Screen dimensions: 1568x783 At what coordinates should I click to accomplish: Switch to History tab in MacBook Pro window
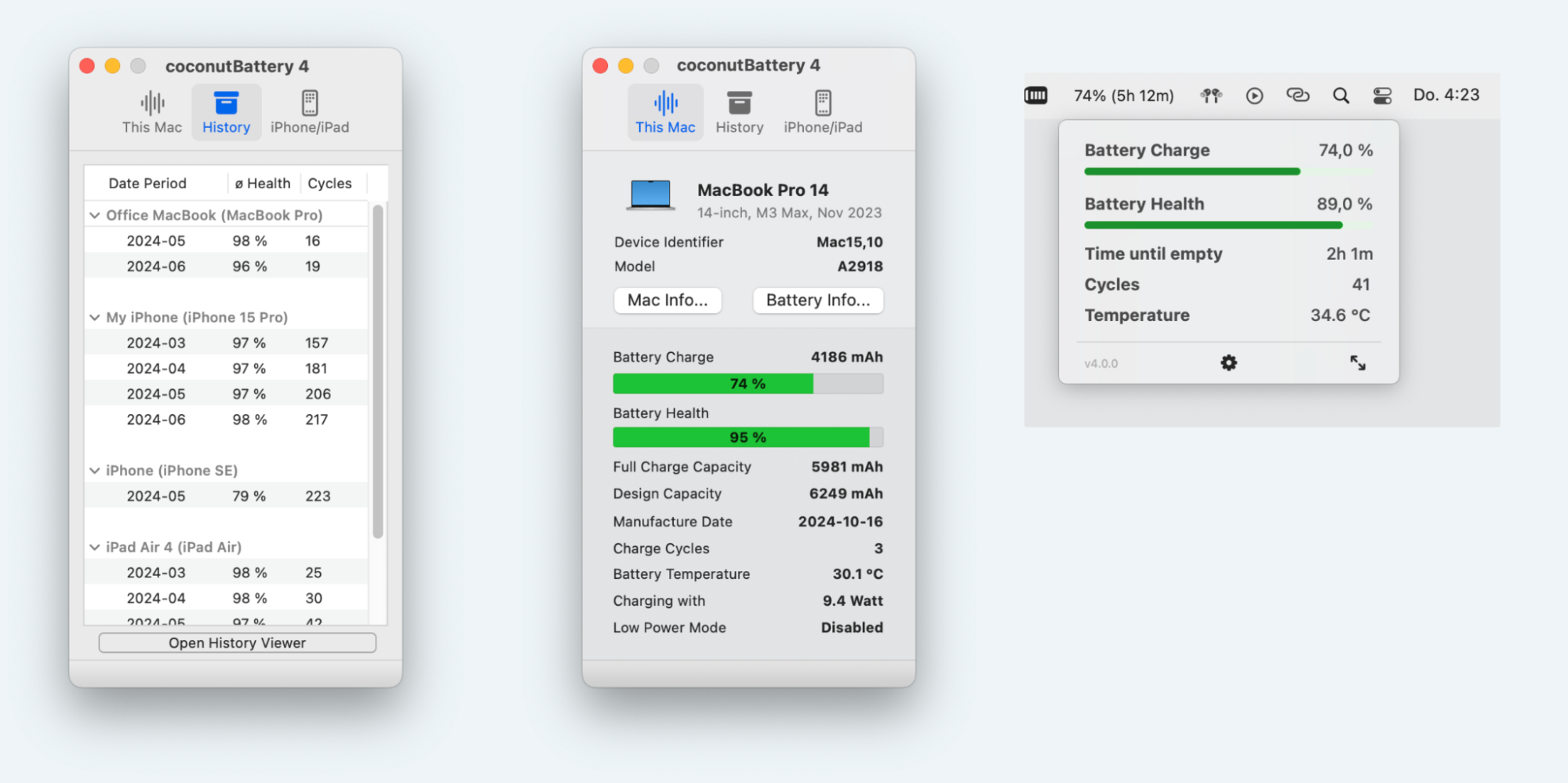coord(739,112)
